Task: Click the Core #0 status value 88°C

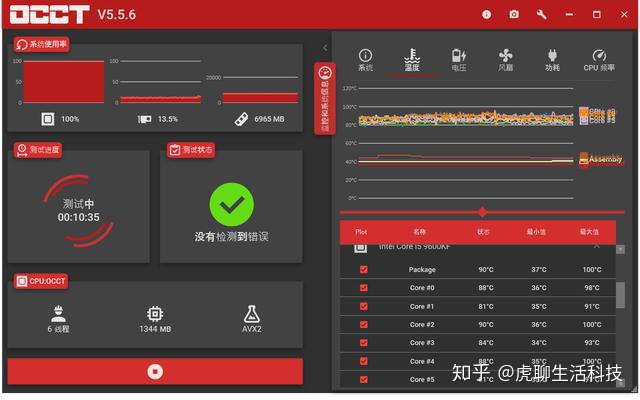Action: [x=486, y=288]
